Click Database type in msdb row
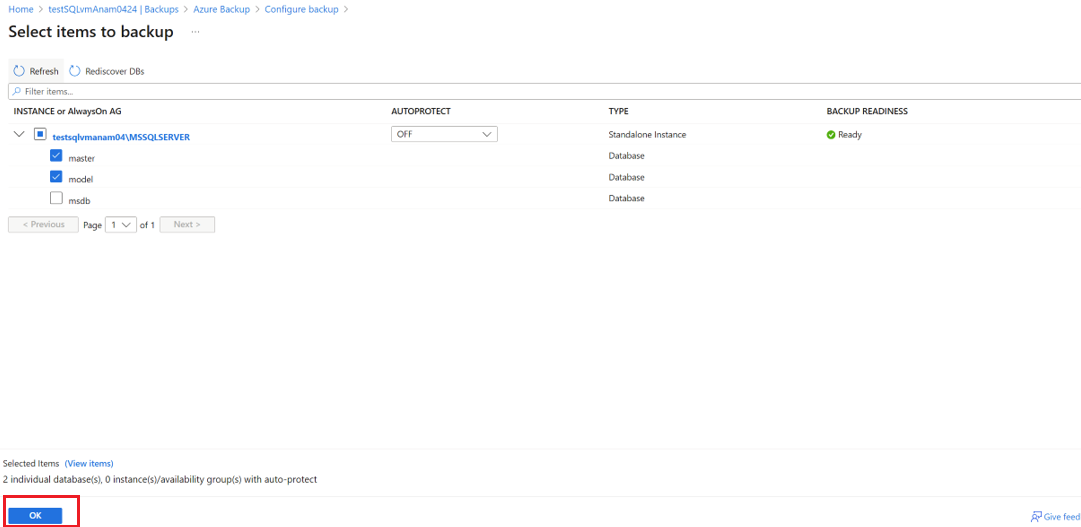 (x=626, y=198)
